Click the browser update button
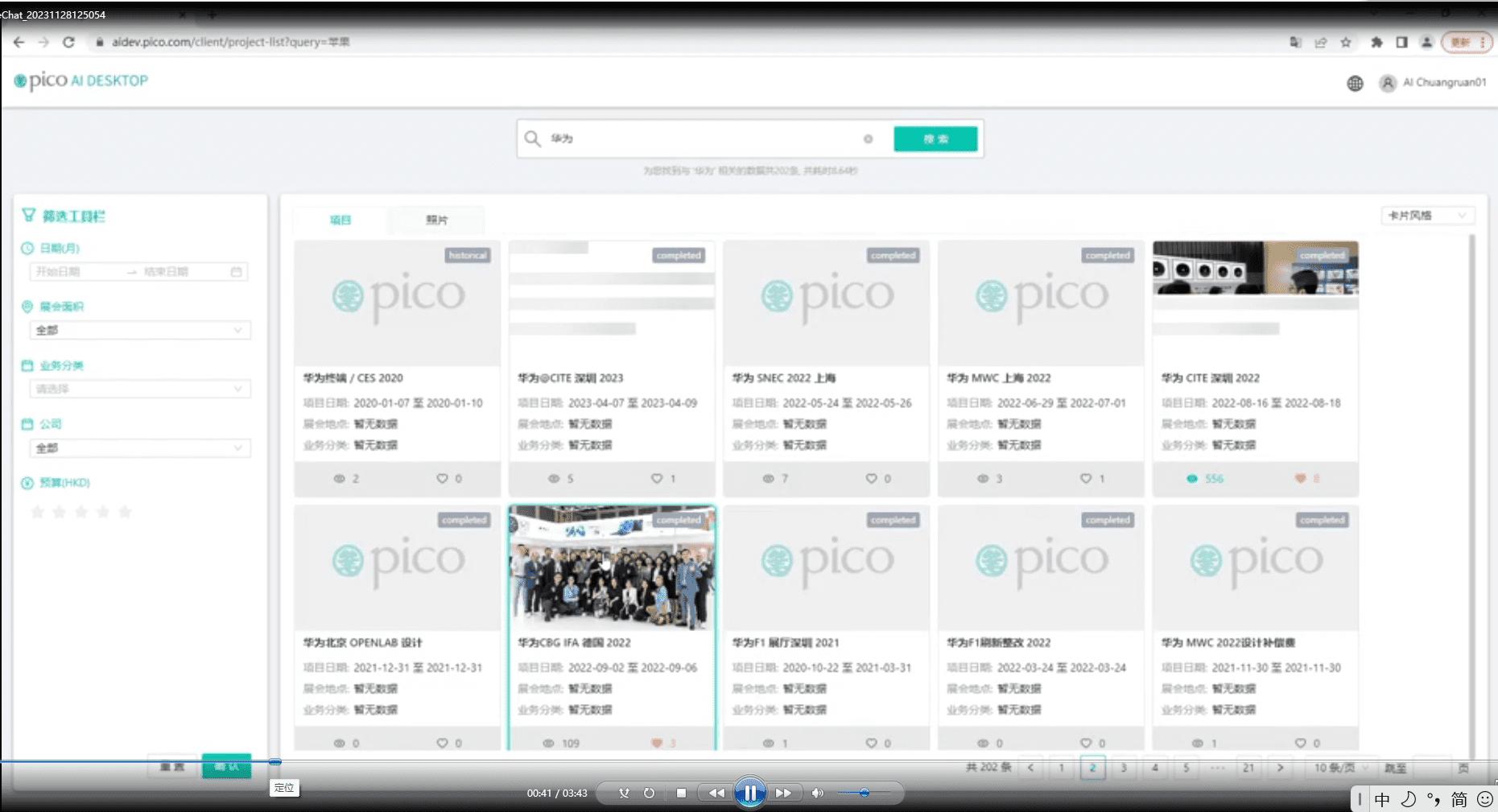The image size is (1498, 812). (x=1467, y=43)
